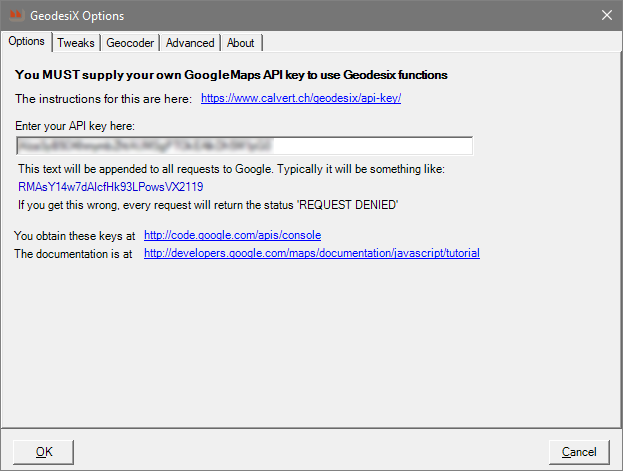Viewport: 623px width, 471px height.
Task: Click the 'Enter your API key here:' label
Action: [75, 126]
